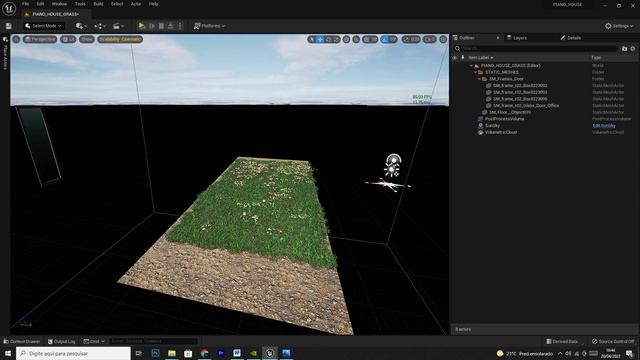The height and width of the screenshot is (360, 640).
Task: Toggle surface snapping in the viewport toolbar
Action: coord(356,40)
